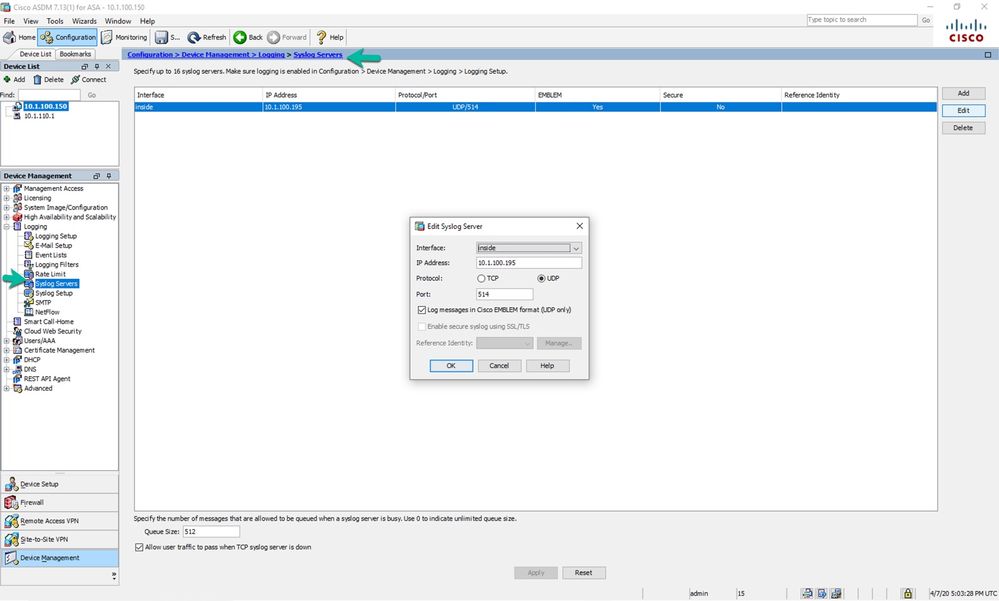Viewport: 999px width, 601px height.
Task: Select Logging Setup in the tree
Action: tap(55, 236)
